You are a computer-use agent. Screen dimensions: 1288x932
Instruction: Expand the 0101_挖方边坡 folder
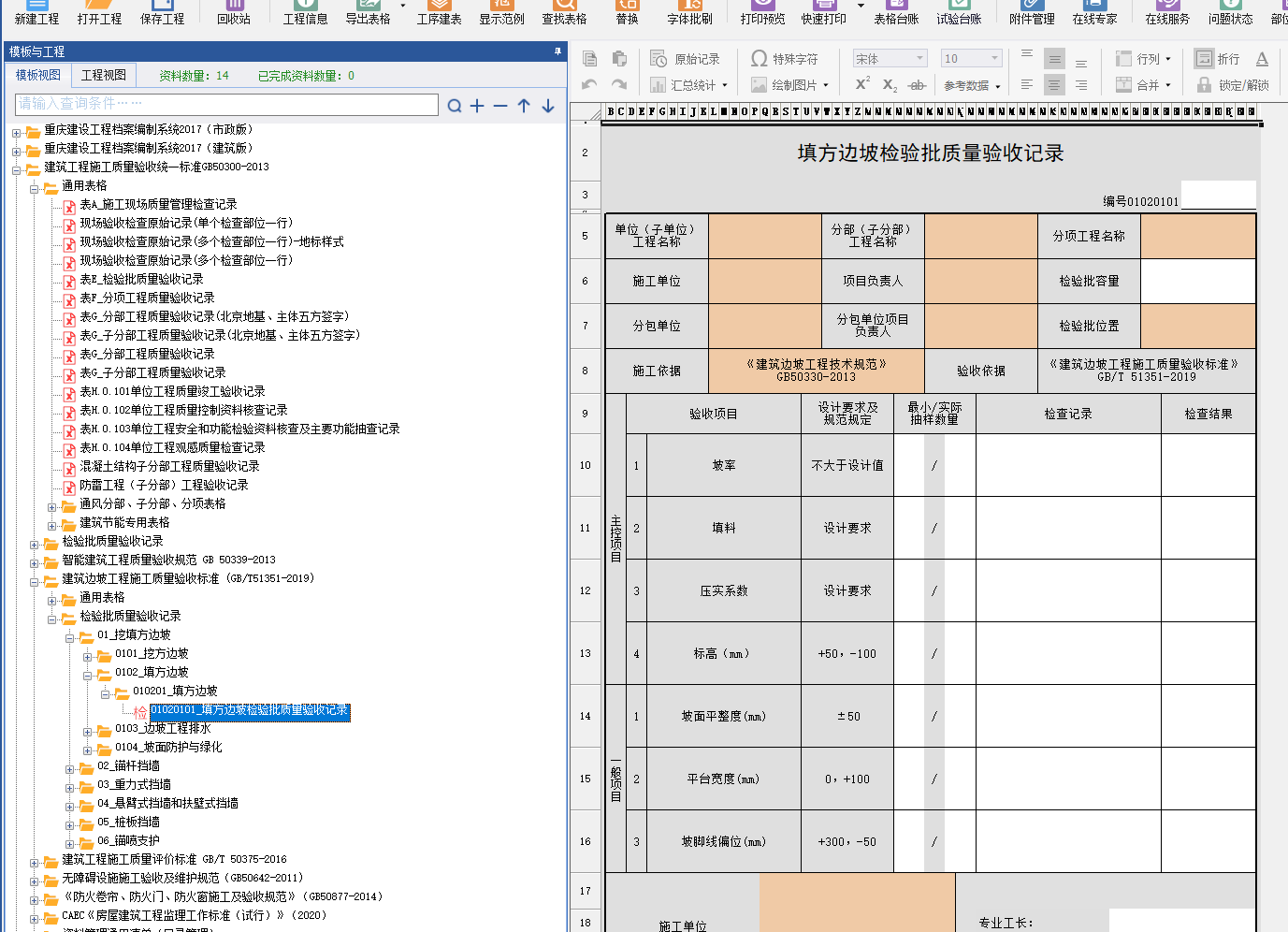pos(87,657)
